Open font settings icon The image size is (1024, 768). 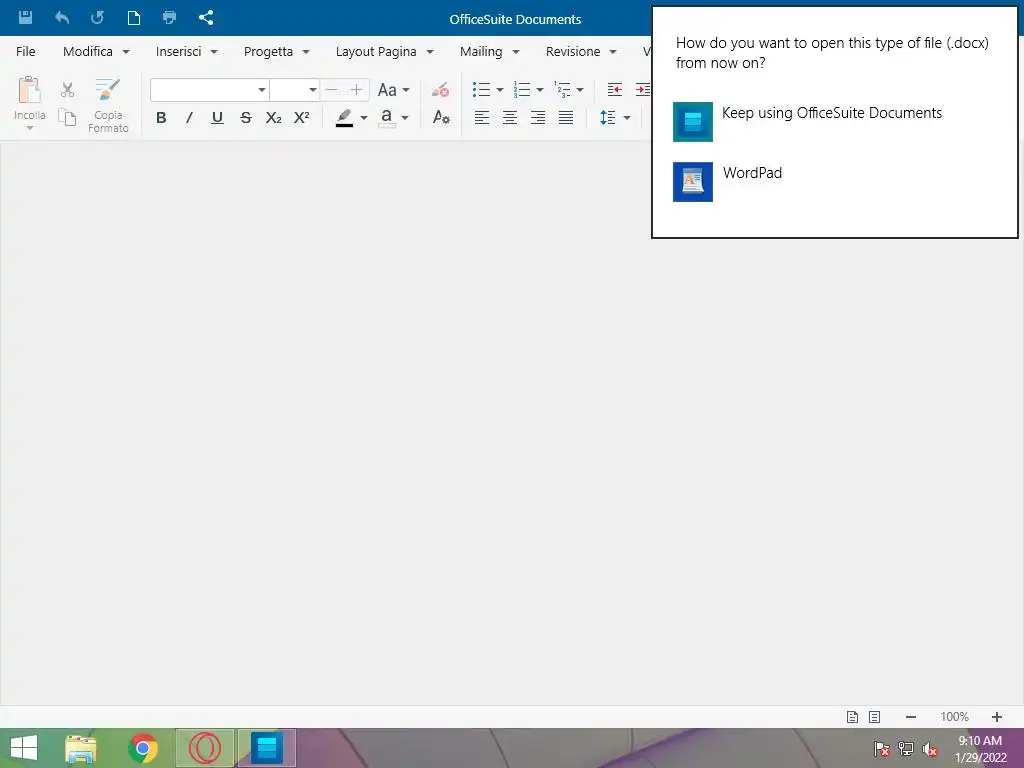click(441, 118)
